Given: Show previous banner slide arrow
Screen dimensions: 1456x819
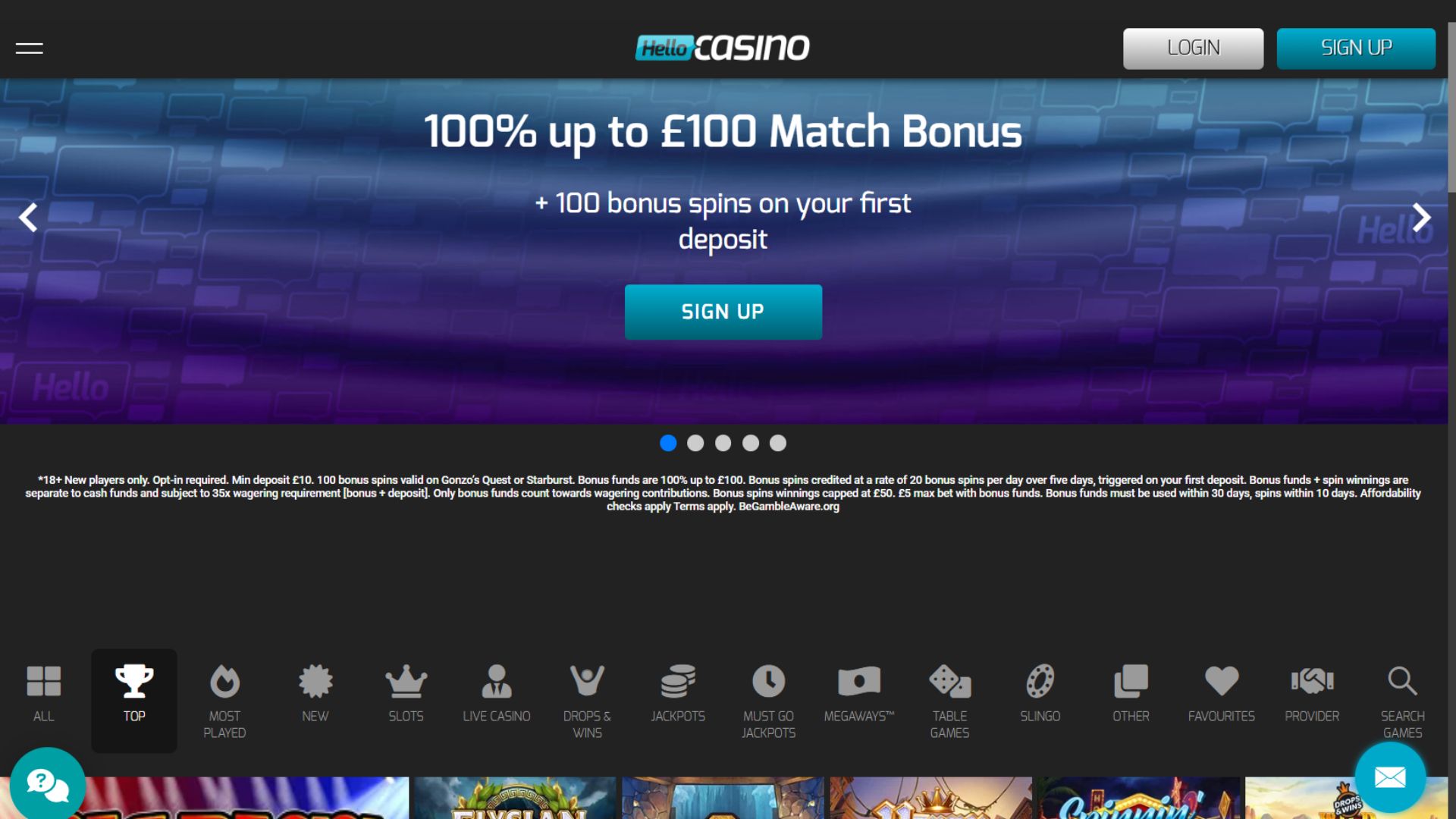Looking at the screenshot, I should (28, 218).
